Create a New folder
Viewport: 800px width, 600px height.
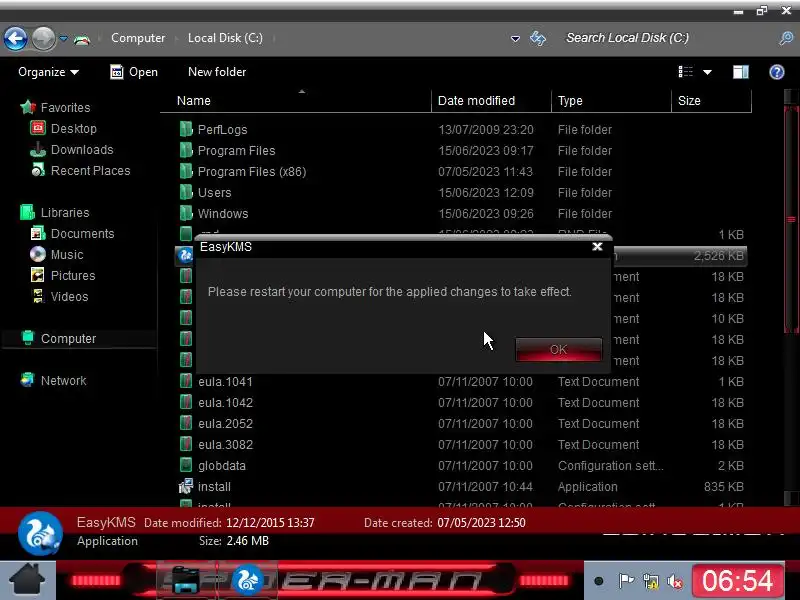217,72
